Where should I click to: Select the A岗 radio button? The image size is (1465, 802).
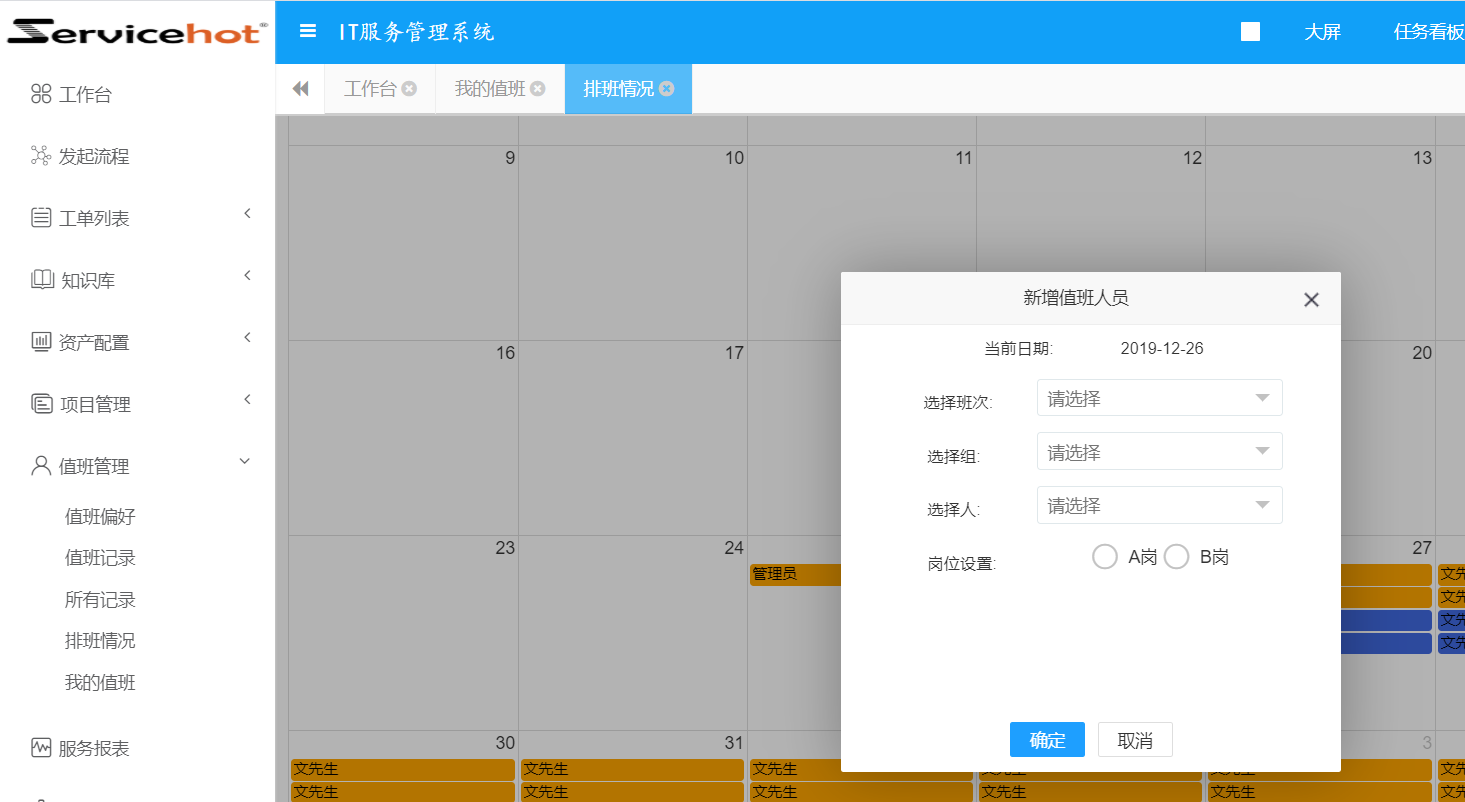click(1105, 557)
